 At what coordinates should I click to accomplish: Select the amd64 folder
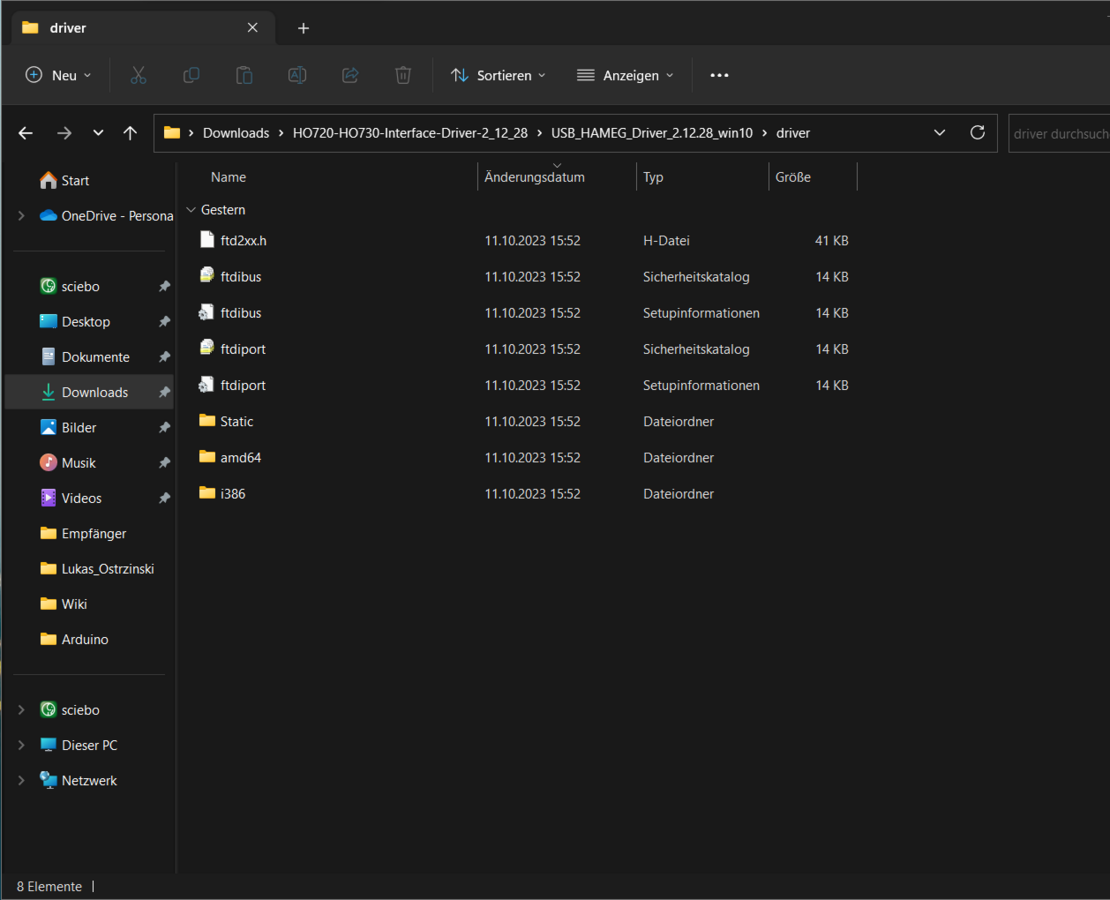240,457
